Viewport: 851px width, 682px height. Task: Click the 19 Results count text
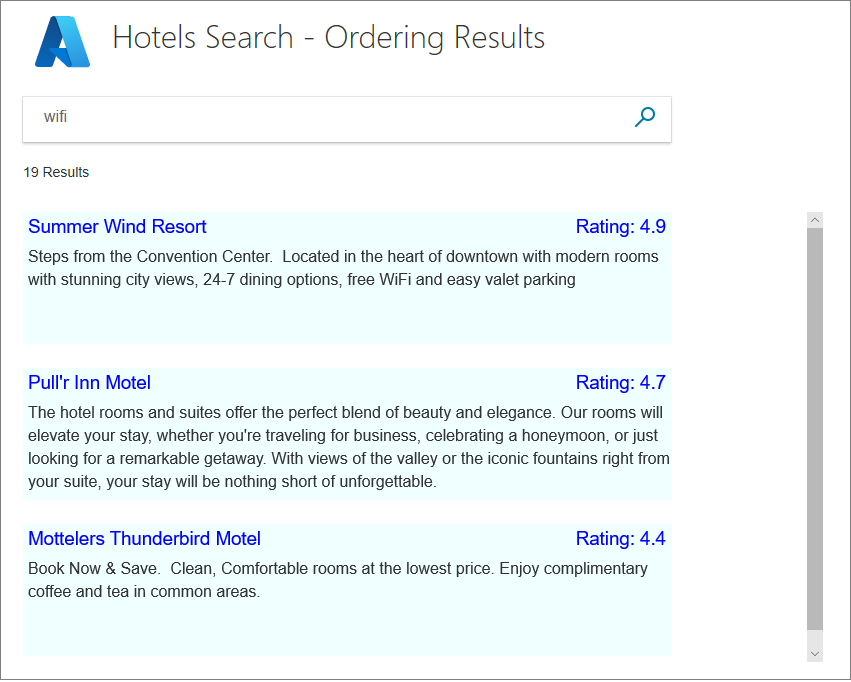(56, 172)
